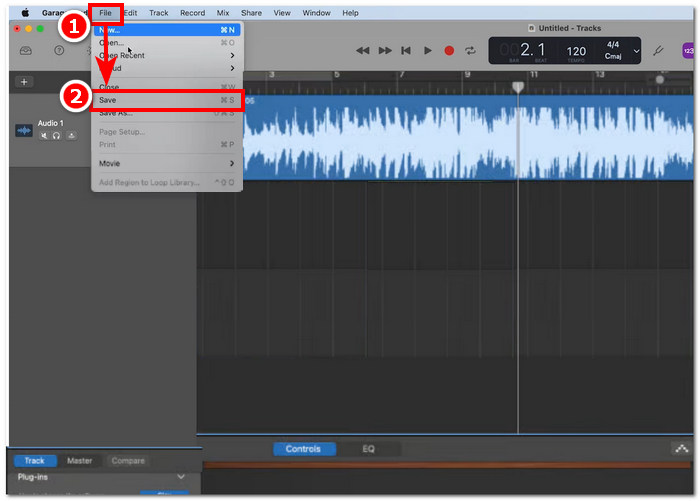Viewport: 700px width, 501px height.
Task: Click the Rewind transport button
Action: pos(362,50)
